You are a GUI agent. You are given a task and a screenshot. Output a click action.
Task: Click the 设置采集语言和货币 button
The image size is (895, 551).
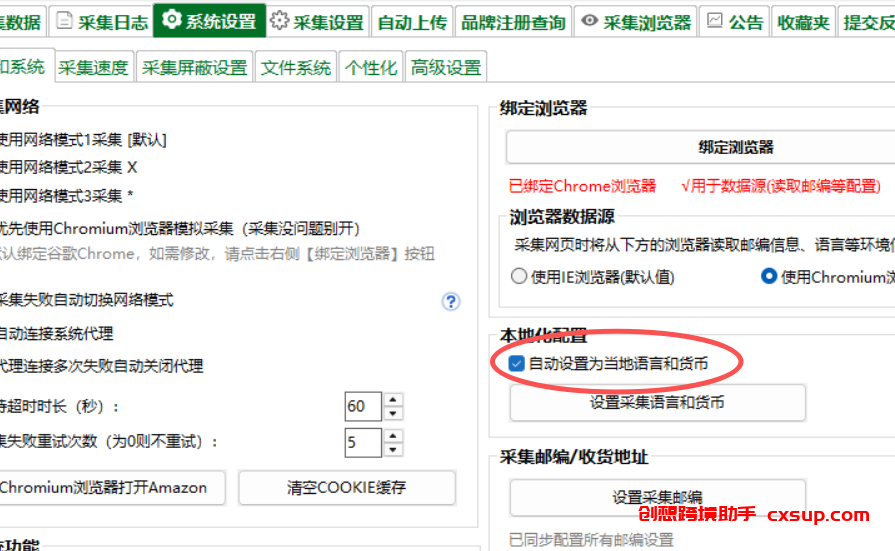tap(657, 403)
